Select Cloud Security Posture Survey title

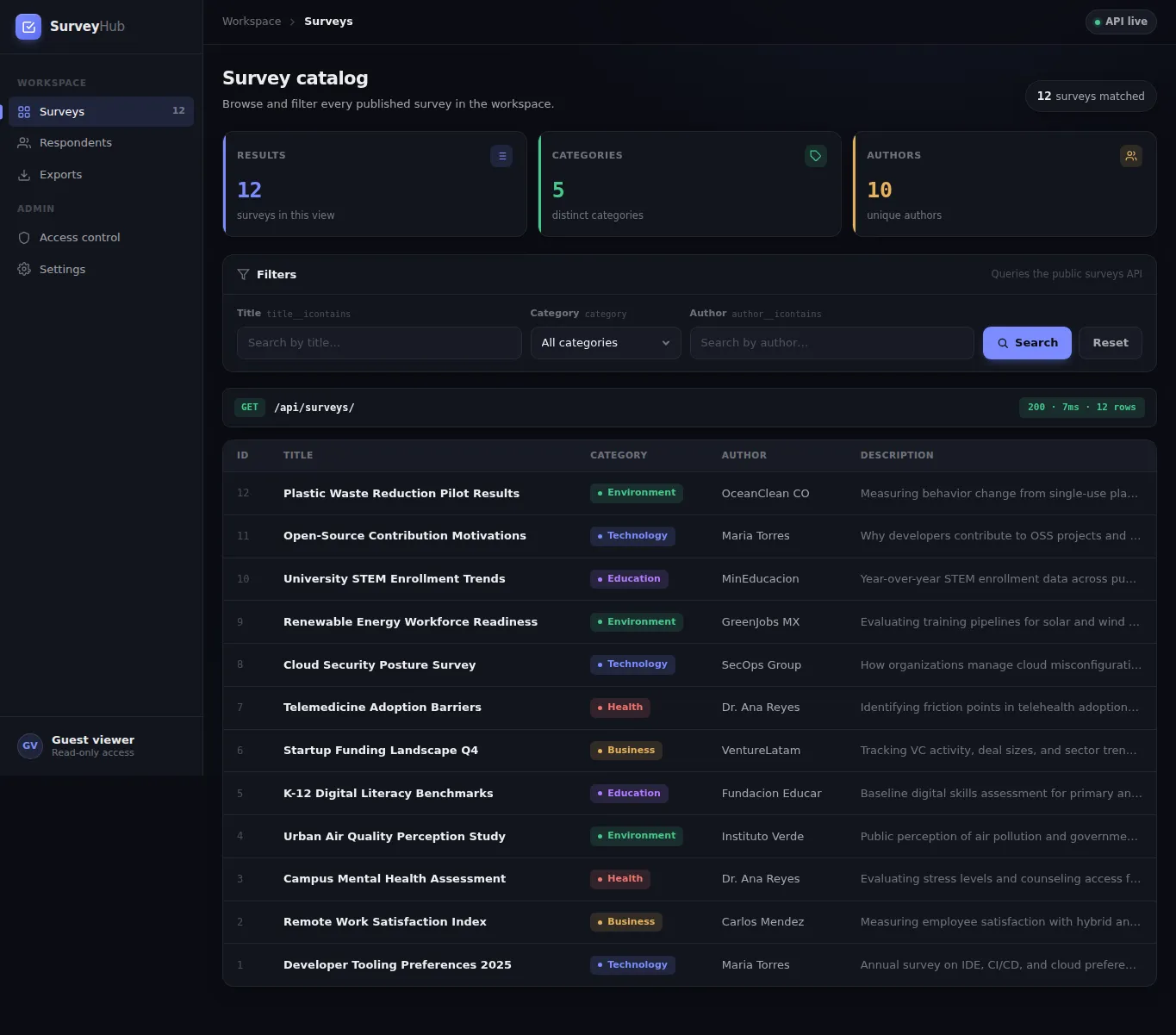coord(379,665)
